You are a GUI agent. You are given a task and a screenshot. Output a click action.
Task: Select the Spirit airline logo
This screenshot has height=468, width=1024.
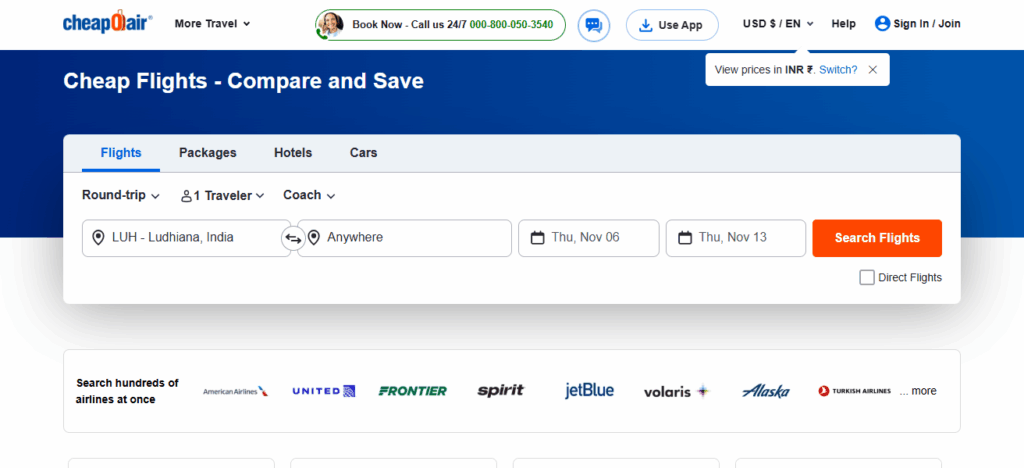501,390
